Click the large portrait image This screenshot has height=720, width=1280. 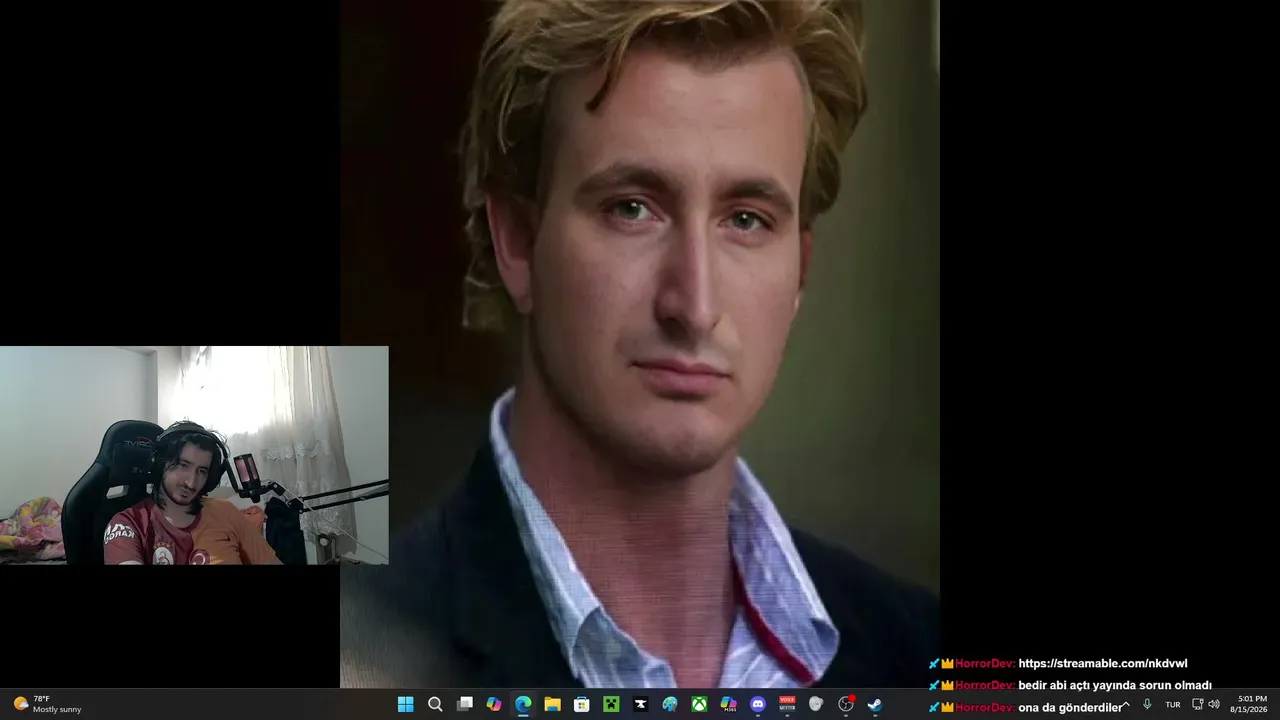coord(640,344)
